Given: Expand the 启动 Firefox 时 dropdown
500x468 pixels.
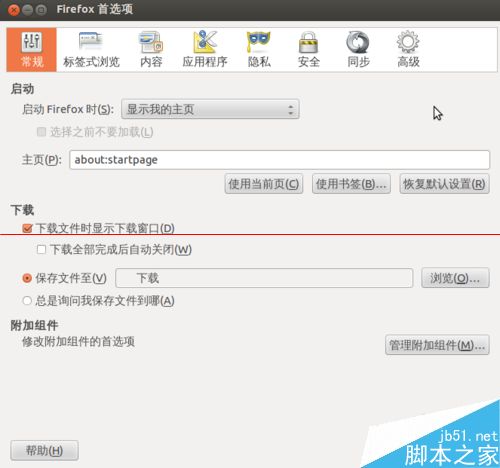Looking at the screenshot, I should (210, 109).
